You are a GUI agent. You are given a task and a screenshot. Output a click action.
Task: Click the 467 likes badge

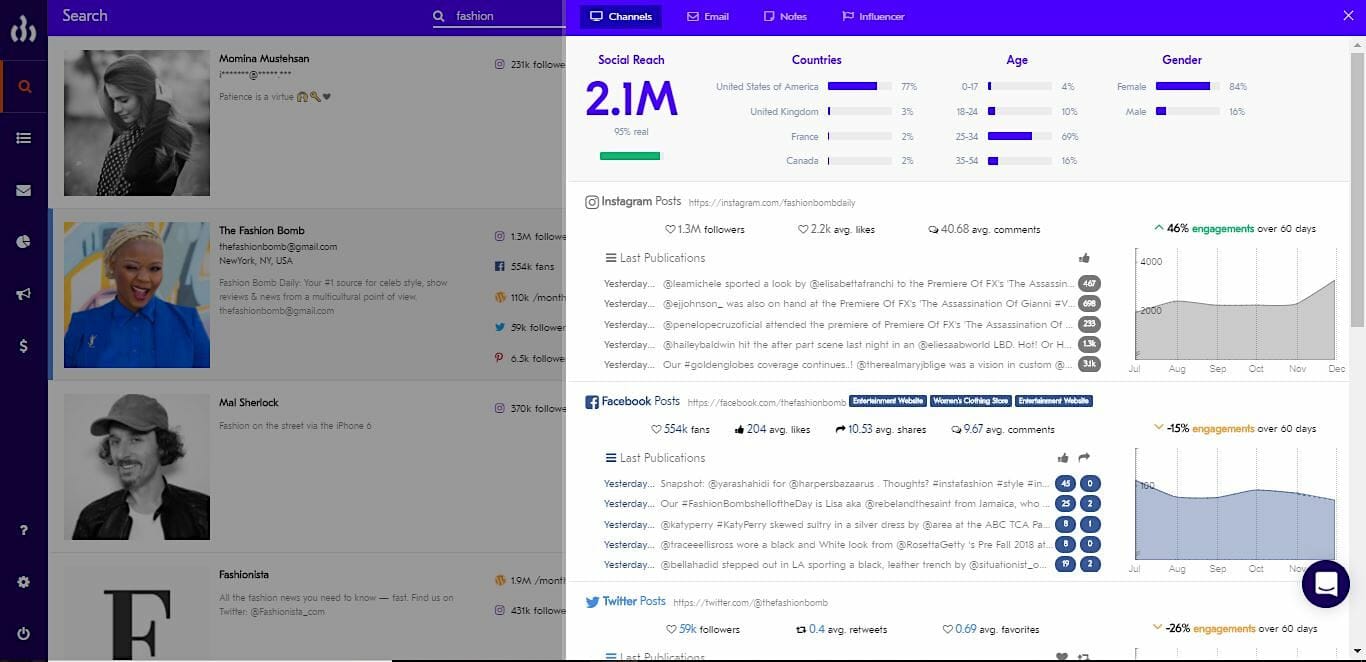1089,284
